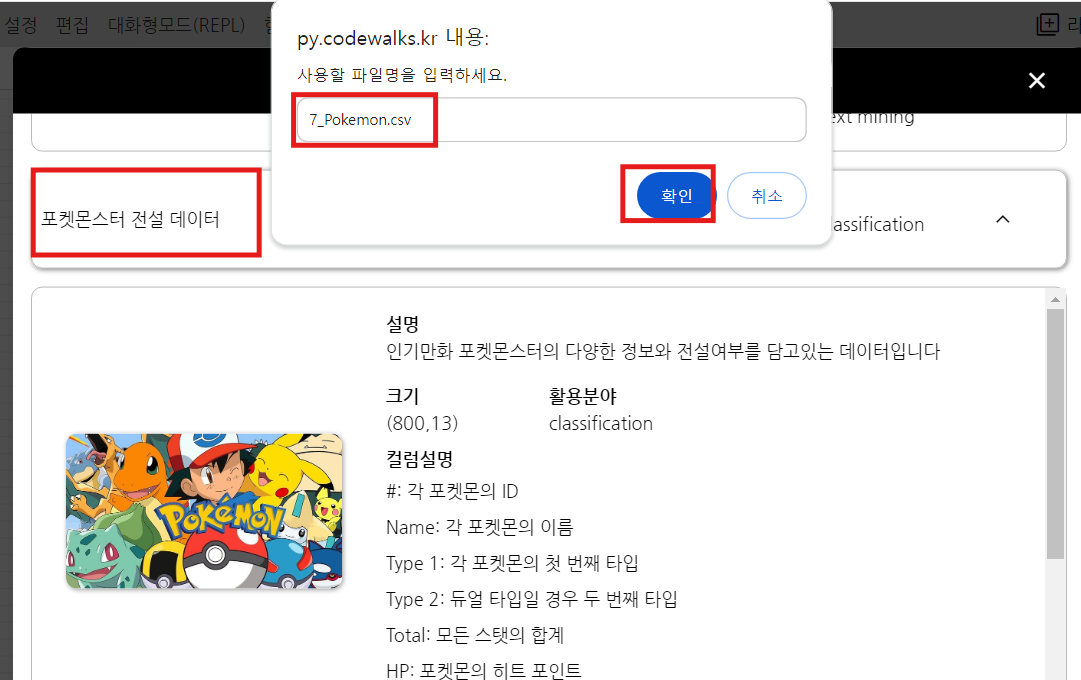Image resolution: width=1081 pixels, height=680 pixels.
Task: Close the dataset panel with the X icon
Action: tap(1037, 81)
